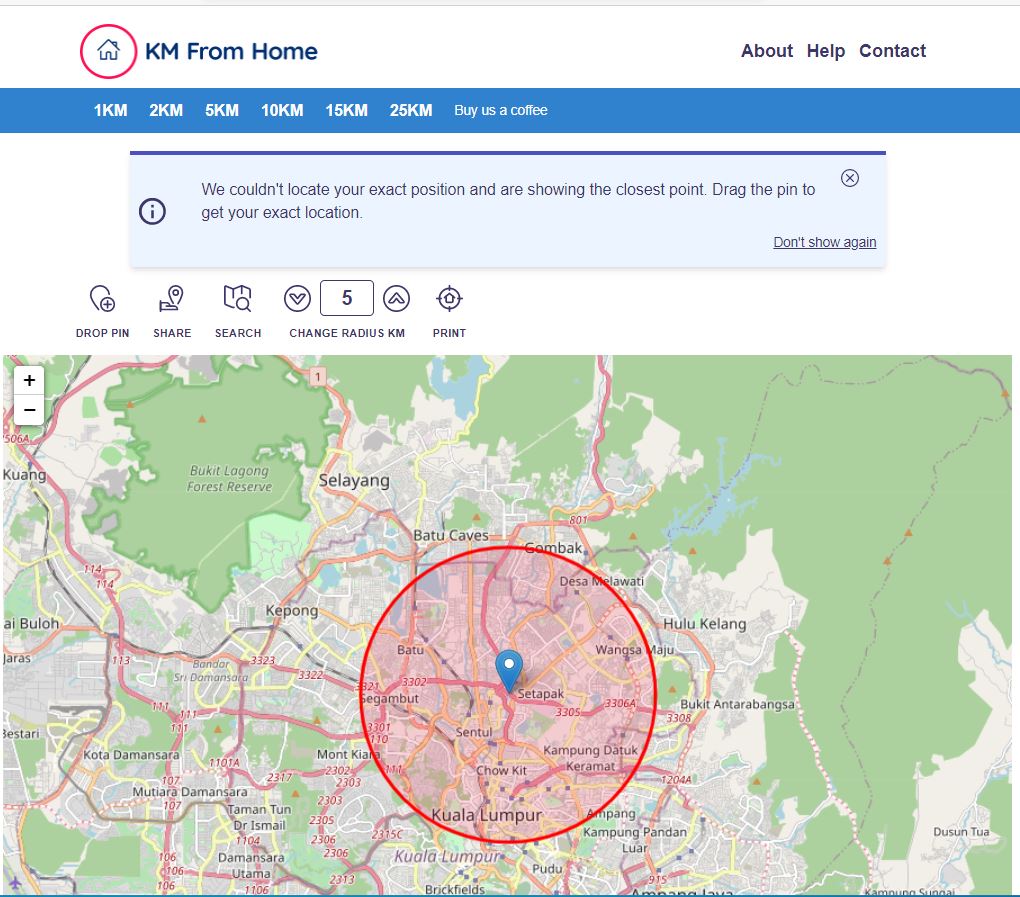Zoom out on the map

29,410
